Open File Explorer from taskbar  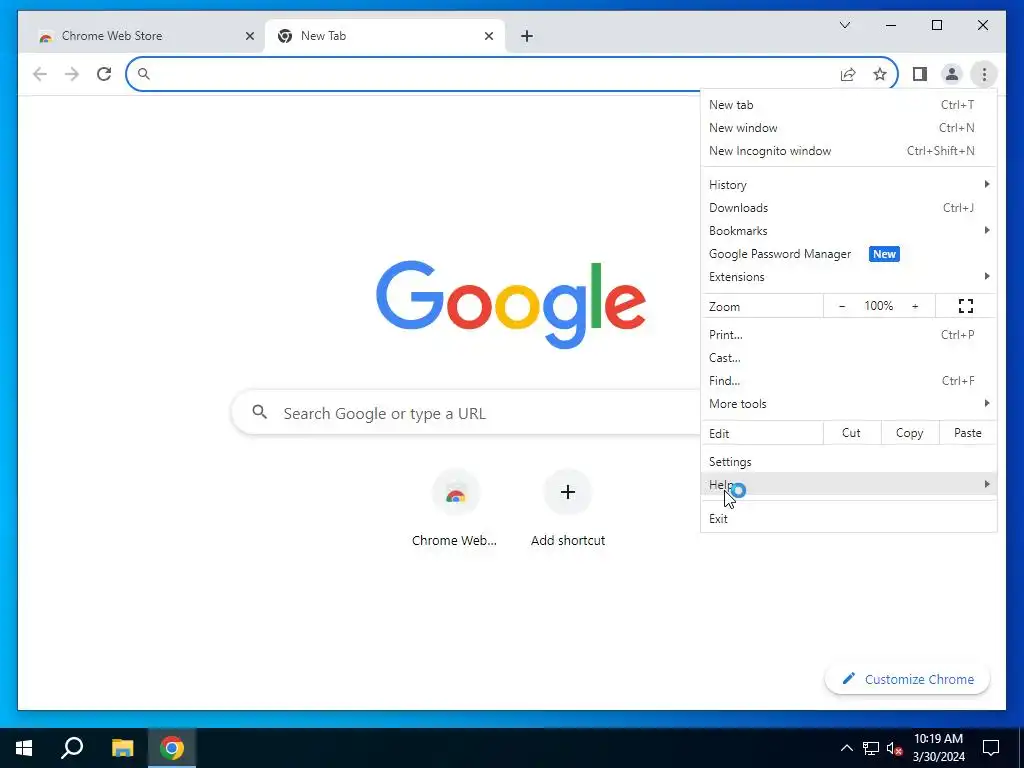[122, 748]
